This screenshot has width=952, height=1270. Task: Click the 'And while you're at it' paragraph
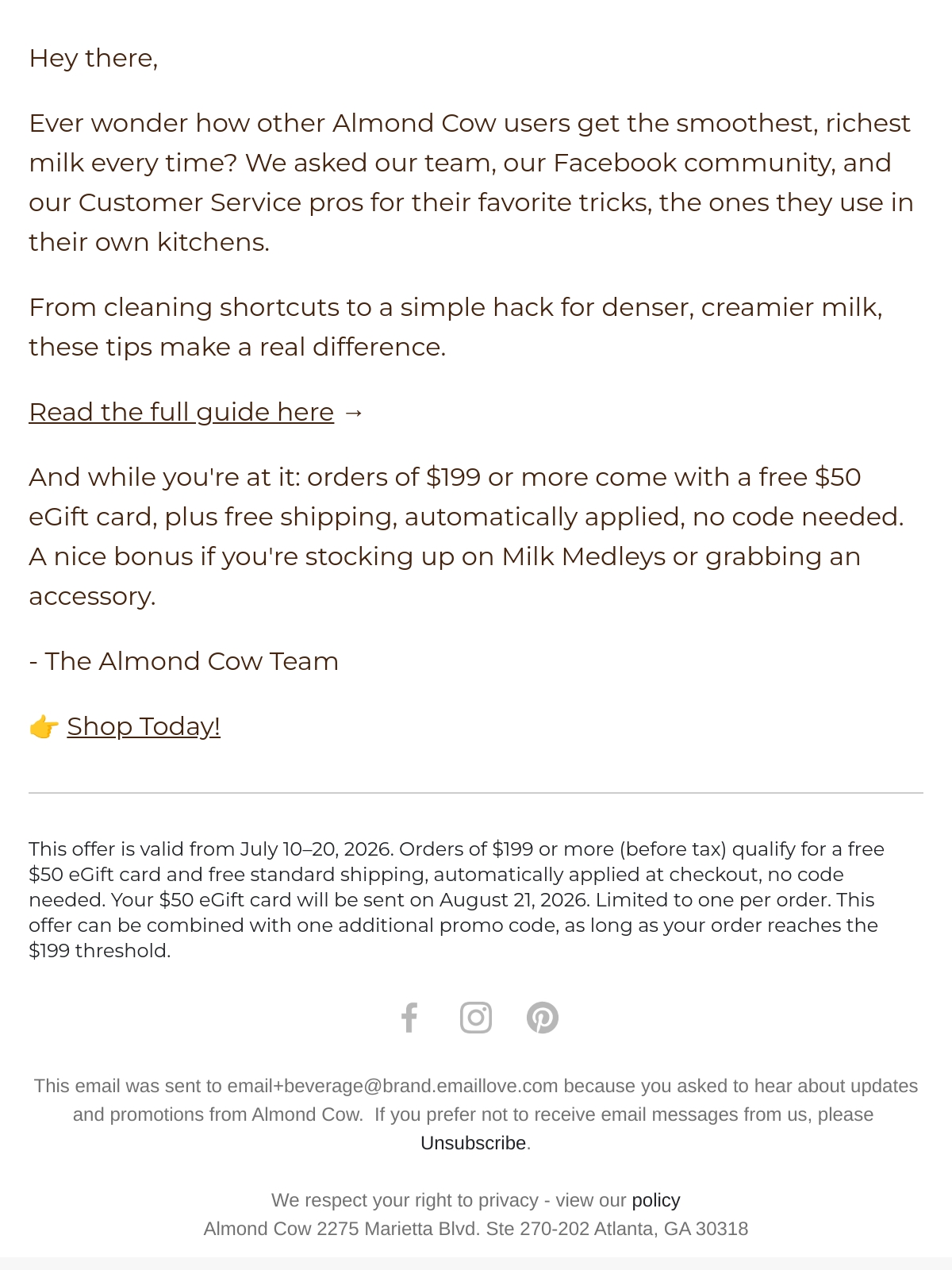466,537
